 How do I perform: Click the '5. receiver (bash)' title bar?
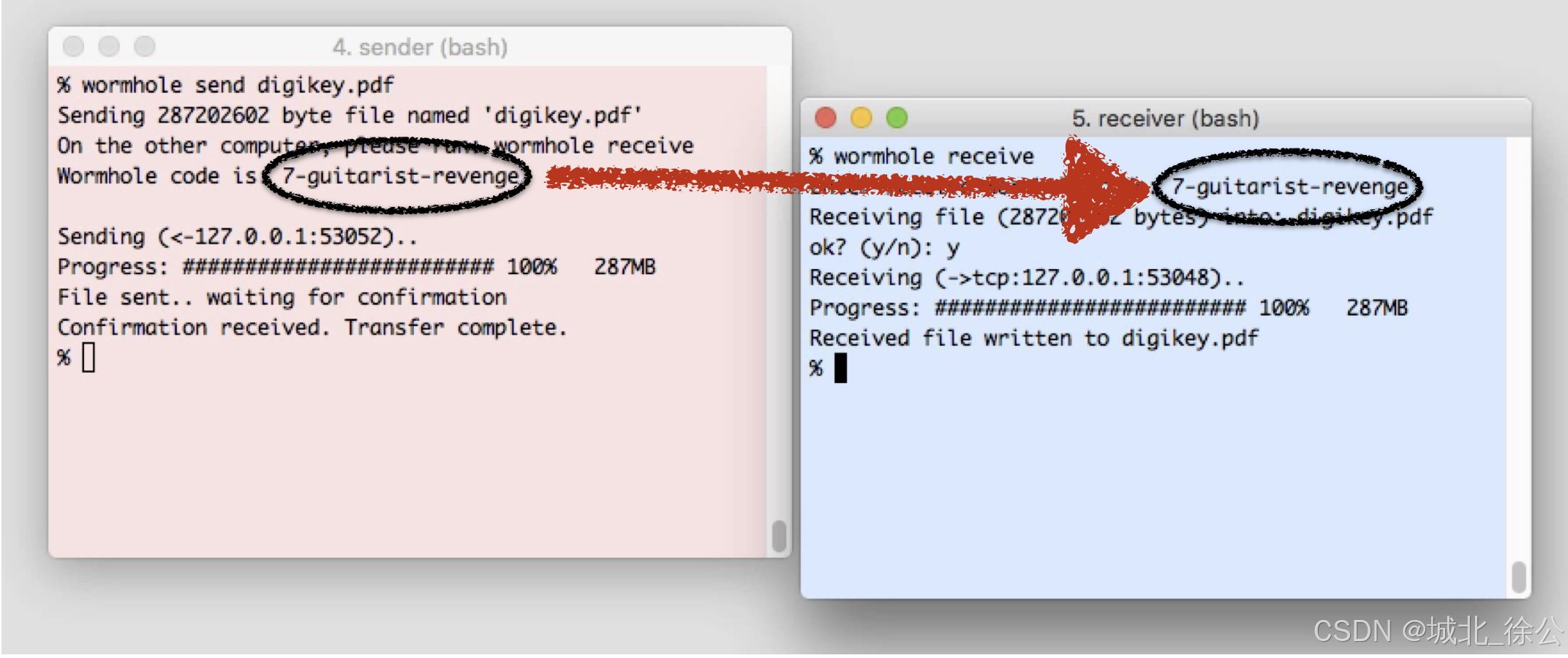[1166, 118]
